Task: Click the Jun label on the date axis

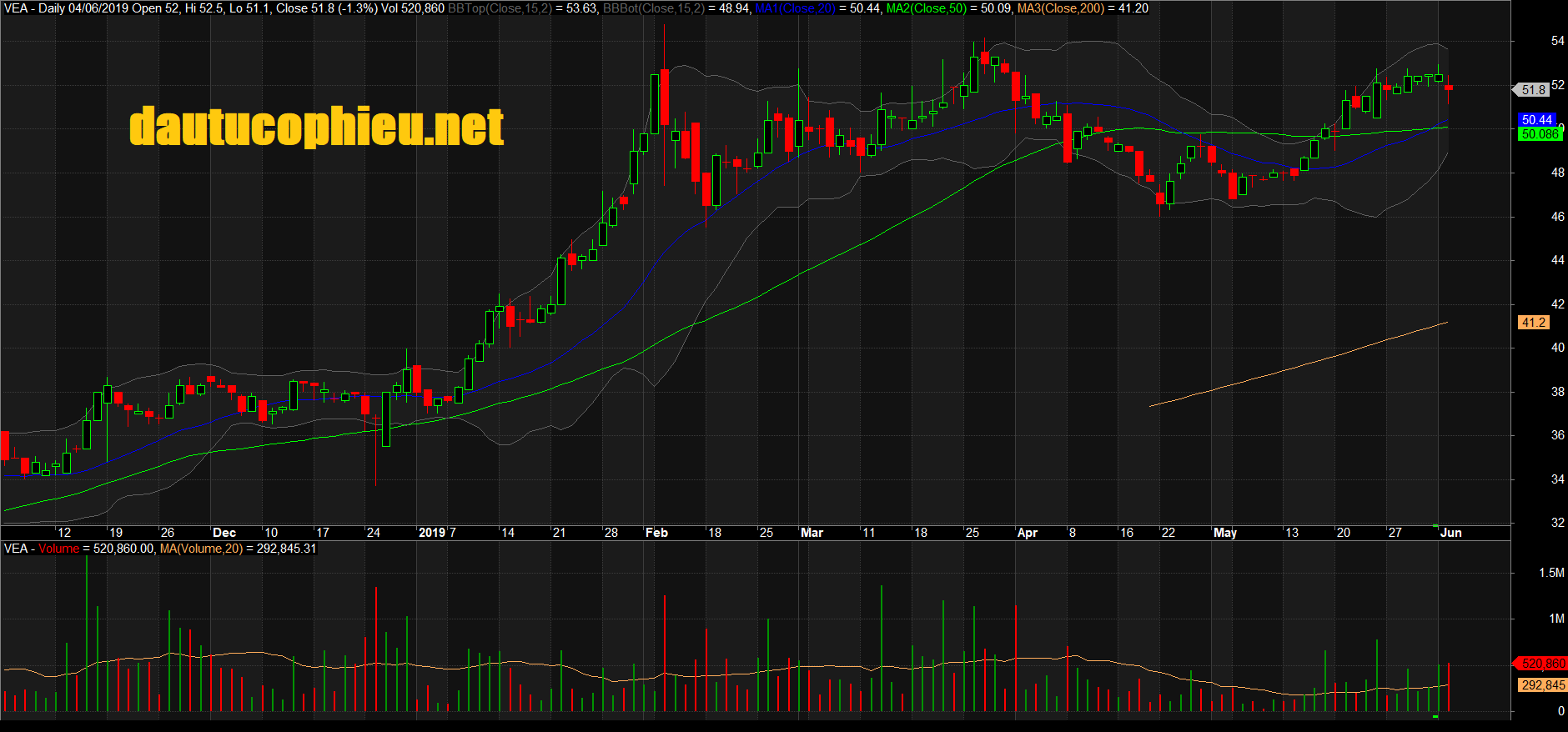Action: pyautogui.click(x=1450, y=533)
